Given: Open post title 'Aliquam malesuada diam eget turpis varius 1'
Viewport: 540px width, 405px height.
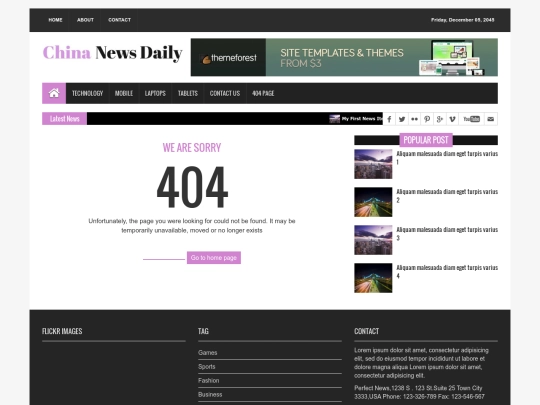Looking at the screenshot, I should click(x=447, y=157).
